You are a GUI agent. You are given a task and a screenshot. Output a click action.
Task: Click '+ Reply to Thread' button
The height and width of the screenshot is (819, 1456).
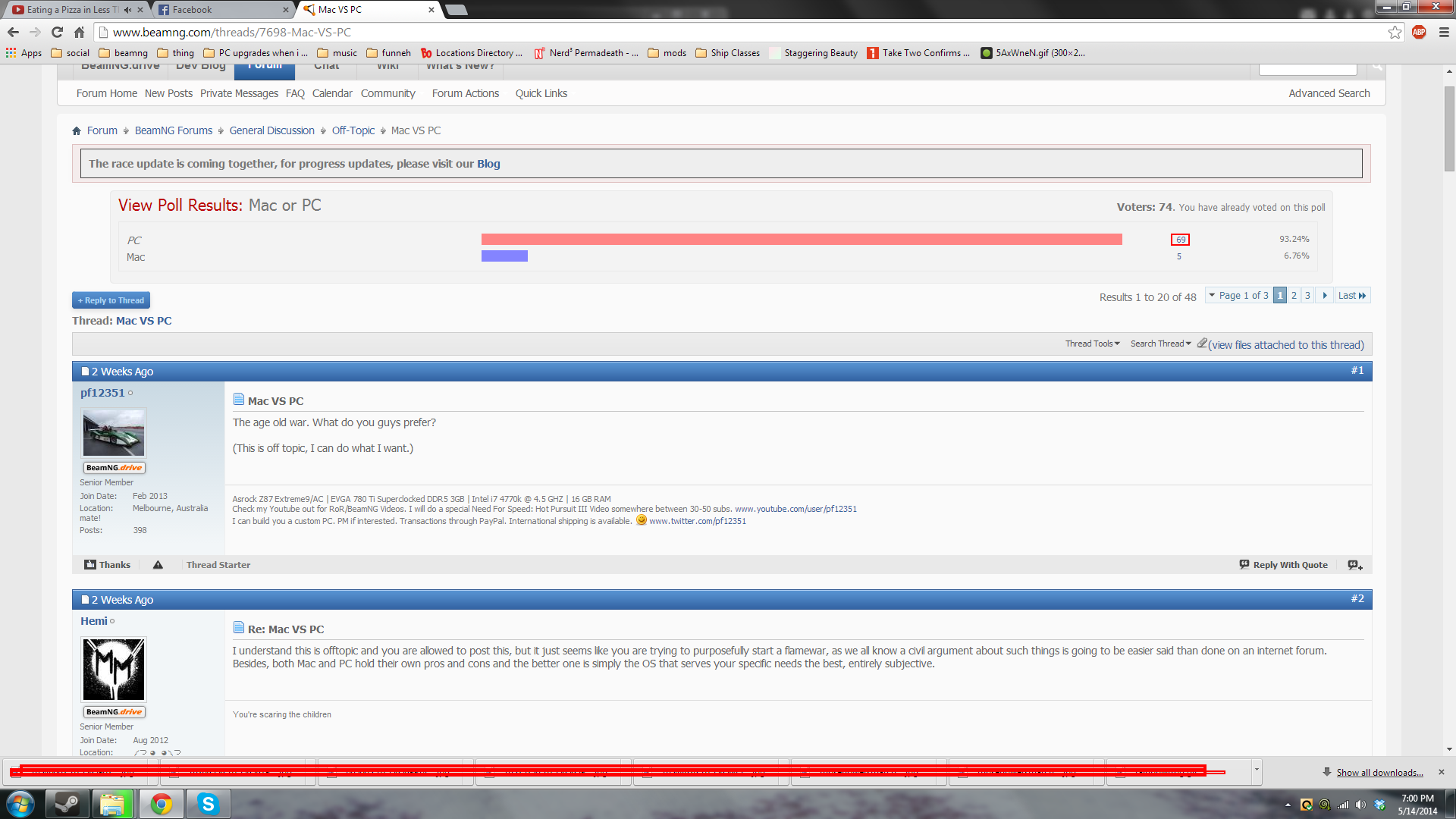pyautogui.click(x=111, y=300)
